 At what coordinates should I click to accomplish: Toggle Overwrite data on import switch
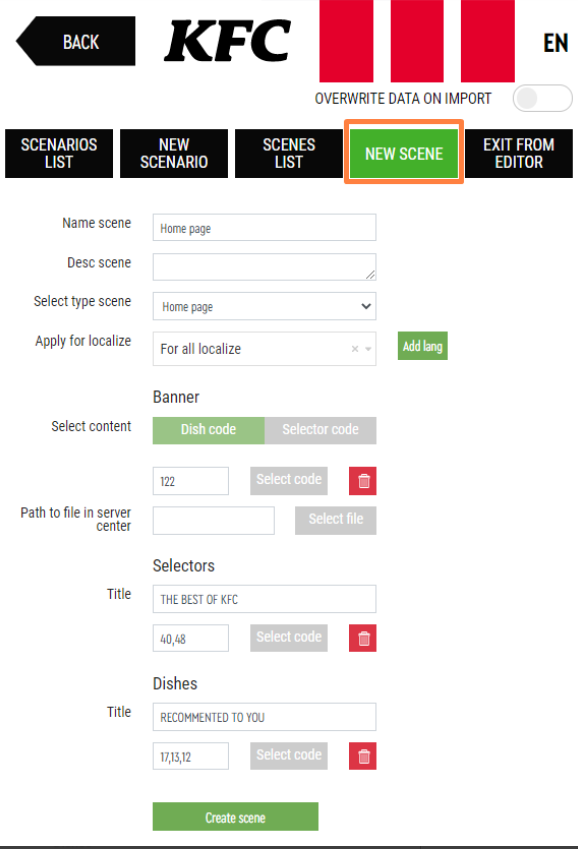[x=542, y=98]
